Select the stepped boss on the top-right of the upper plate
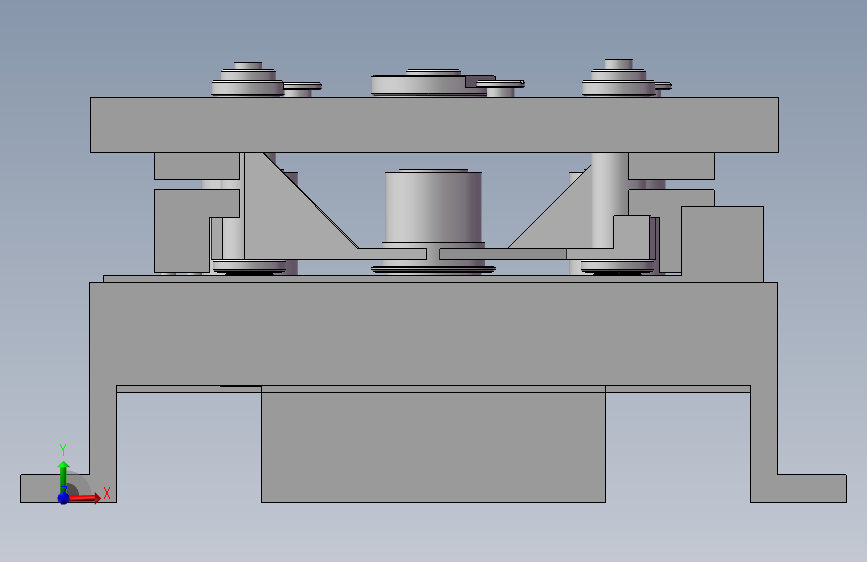Image resolution: width=867 pixels, height=562 pixels. point(618,78)
